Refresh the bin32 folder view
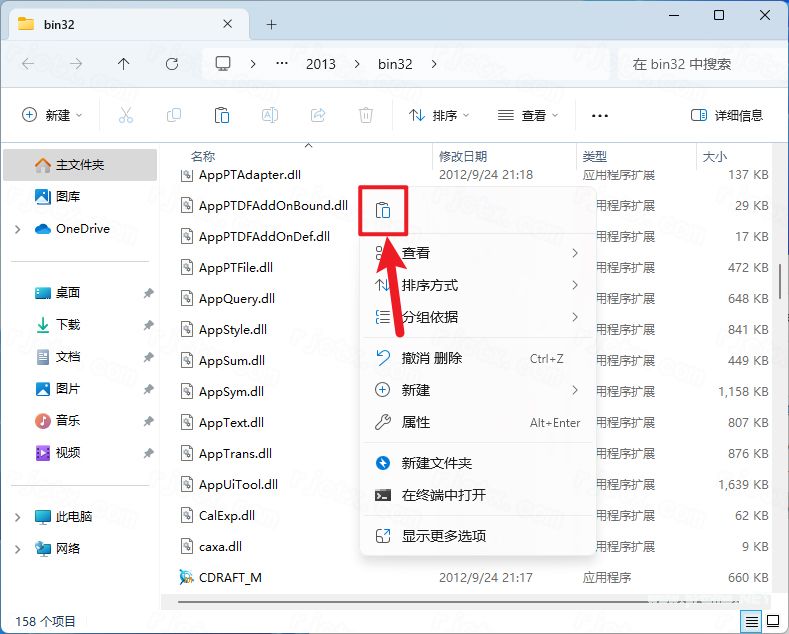 [172, 64]
